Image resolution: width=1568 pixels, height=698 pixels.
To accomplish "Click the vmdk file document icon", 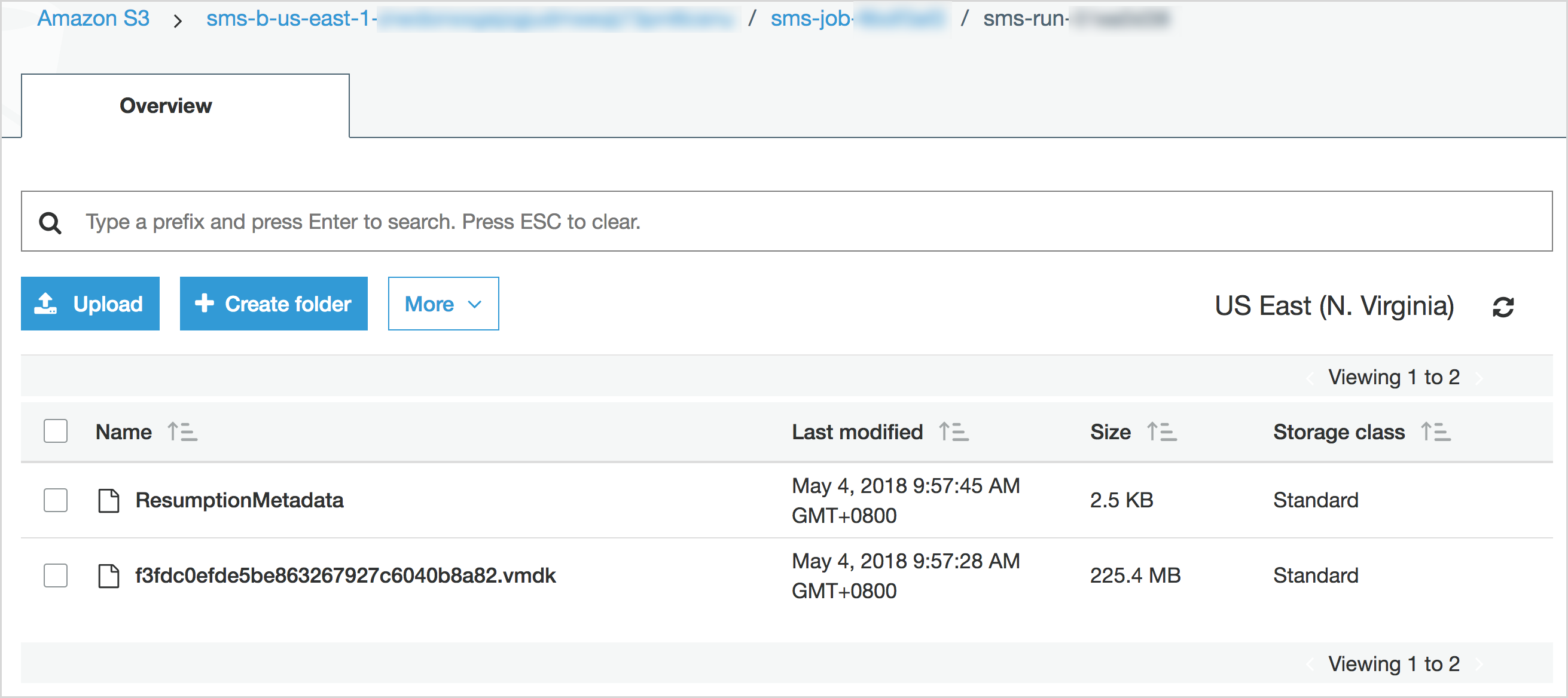I will pos(109,575).
